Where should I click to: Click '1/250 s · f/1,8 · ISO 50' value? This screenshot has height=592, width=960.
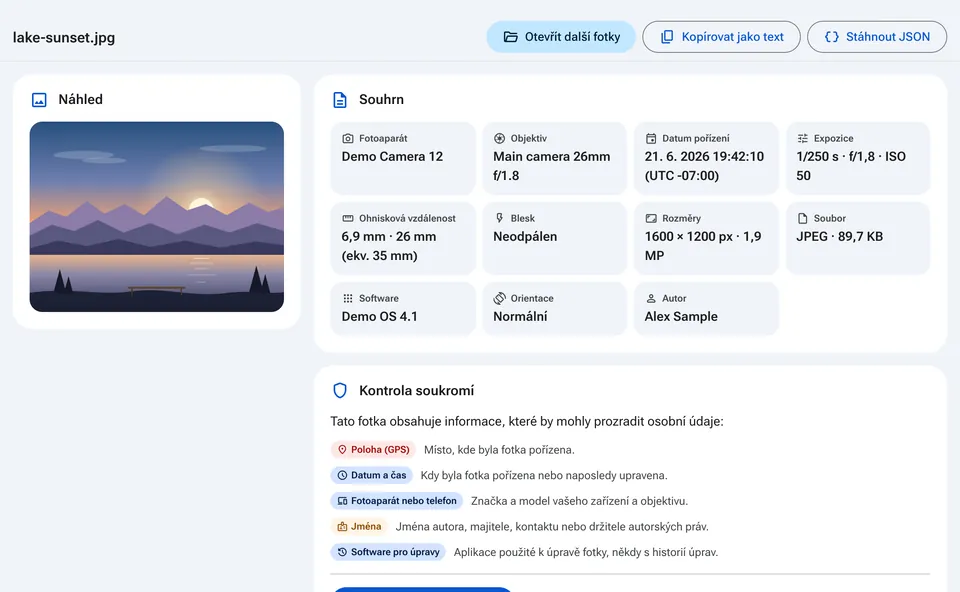[x=851, y=166]
